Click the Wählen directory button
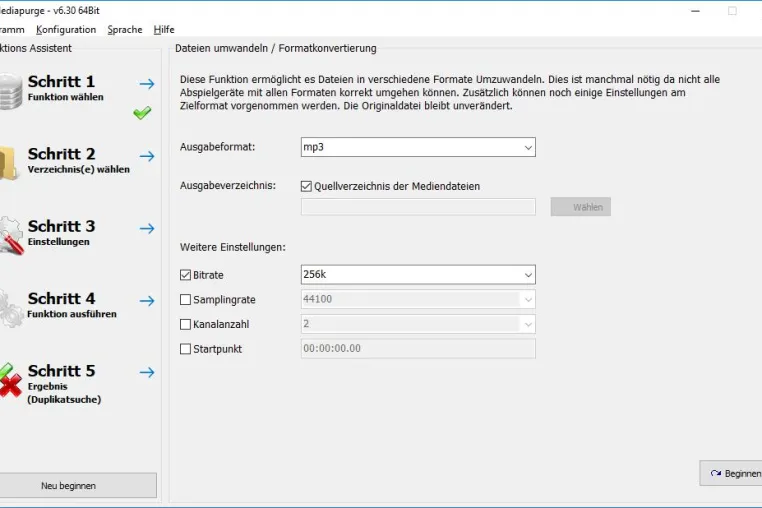 pos(581,207)
